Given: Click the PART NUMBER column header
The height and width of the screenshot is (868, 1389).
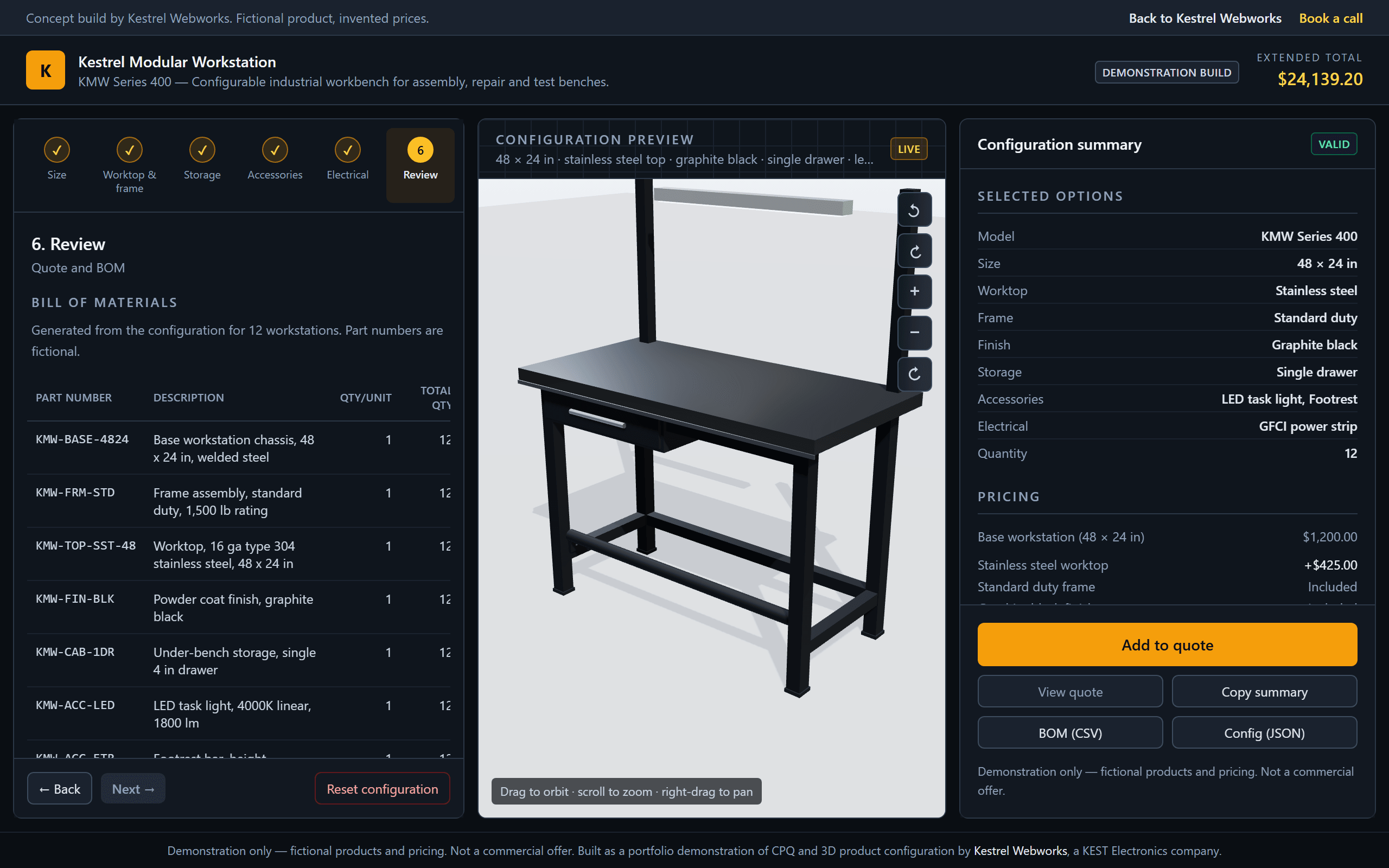Looking at the screenshot, I should click(x=73, y=397).
